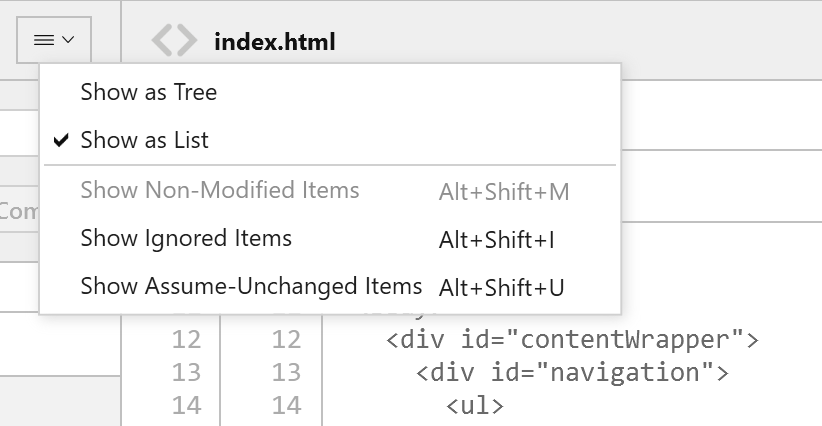Click line number 13 in right gutter
This screenshot has height=426, width=822.
(286, 373)
